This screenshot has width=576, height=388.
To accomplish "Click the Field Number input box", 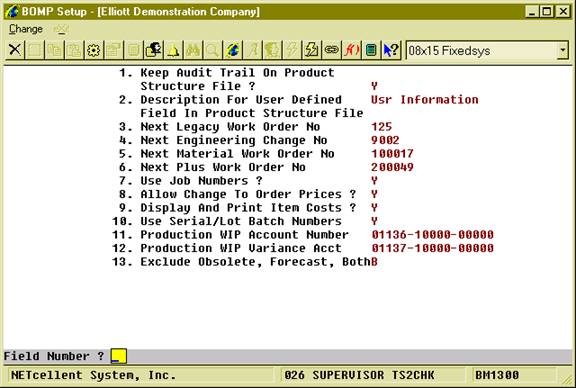I will [119, 356].
